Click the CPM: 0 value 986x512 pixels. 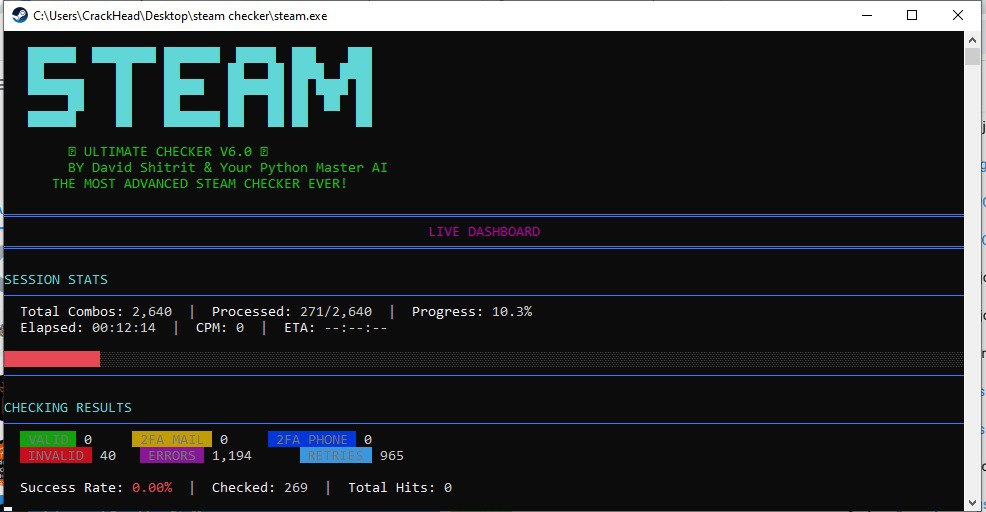point(219,328)
